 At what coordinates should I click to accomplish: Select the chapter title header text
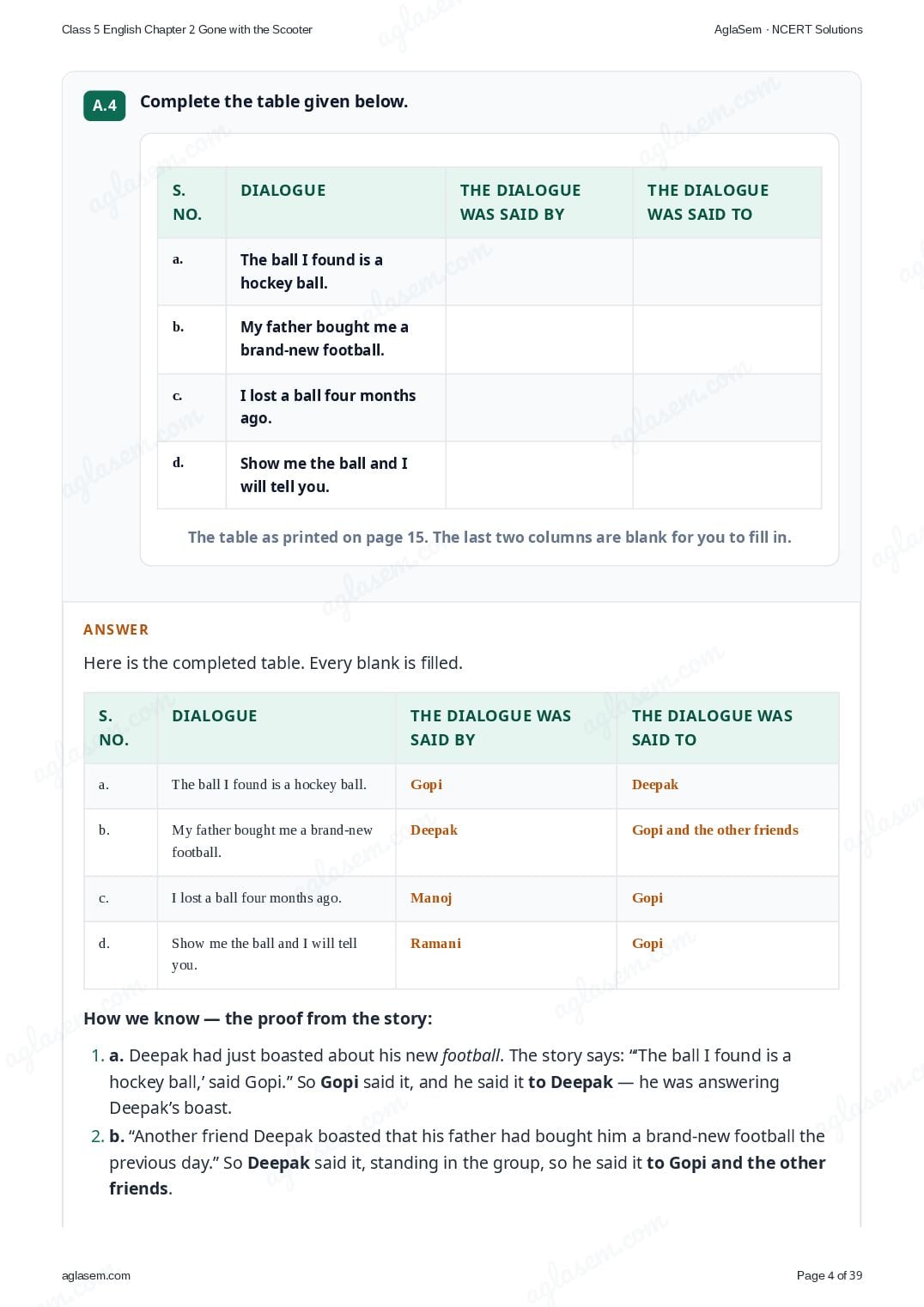click(187, 29)
